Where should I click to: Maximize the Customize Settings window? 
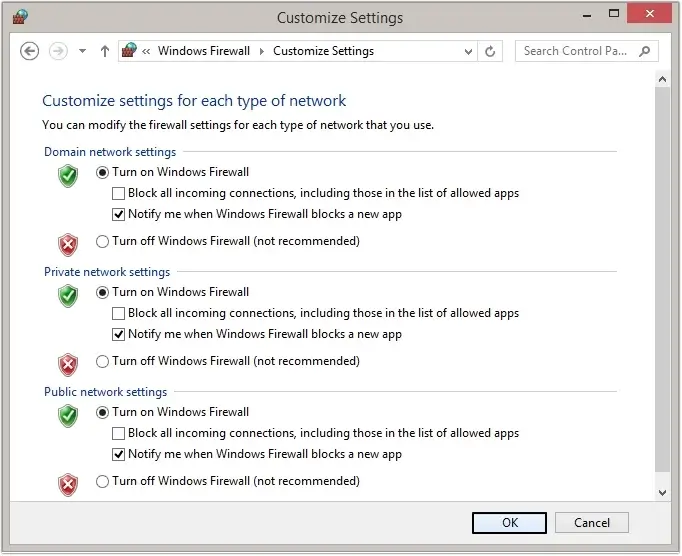[x=614, y=14]
